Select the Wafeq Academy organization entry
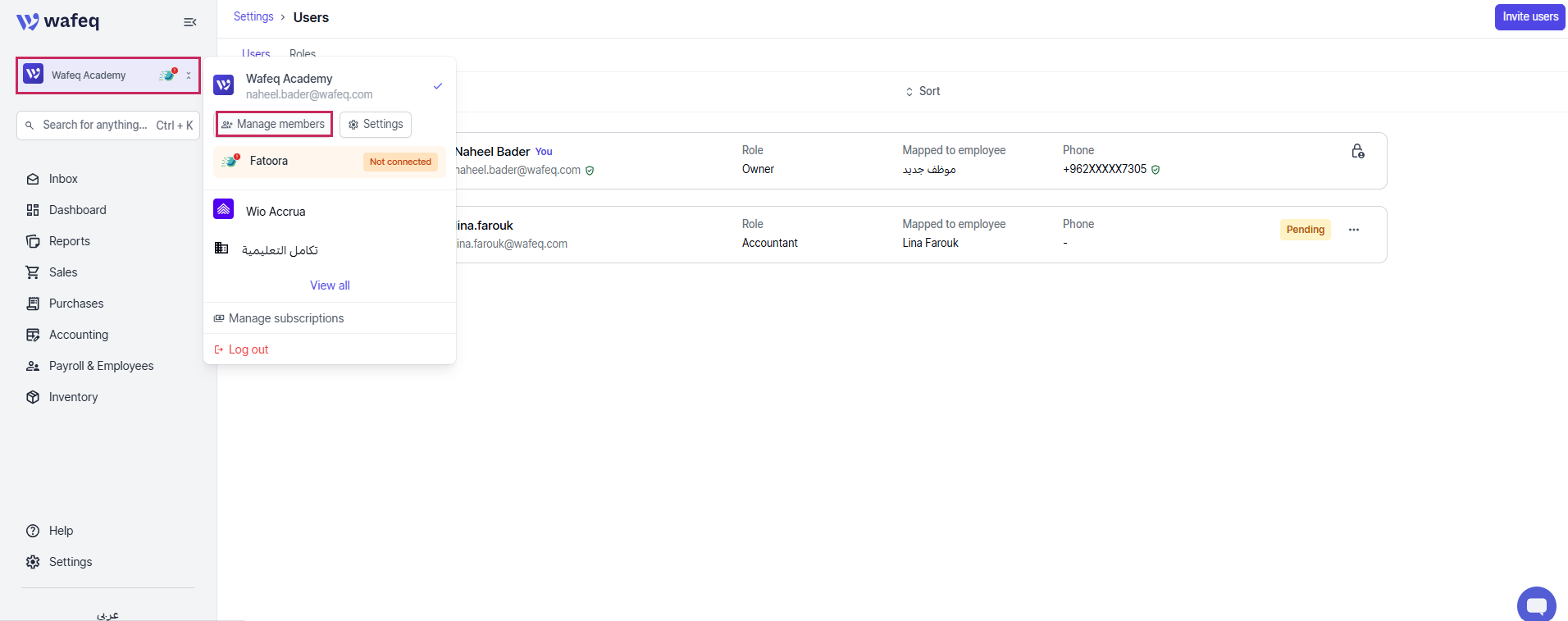Viewport: 1568px width, 621px height. (329, 86)
